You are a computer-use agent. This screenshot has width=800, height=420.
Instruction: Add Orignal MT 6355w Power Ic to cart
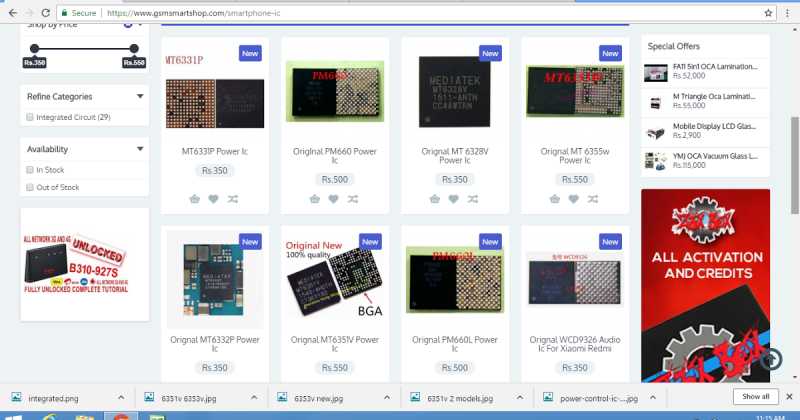pyautogui.click(x=555, y=199)
